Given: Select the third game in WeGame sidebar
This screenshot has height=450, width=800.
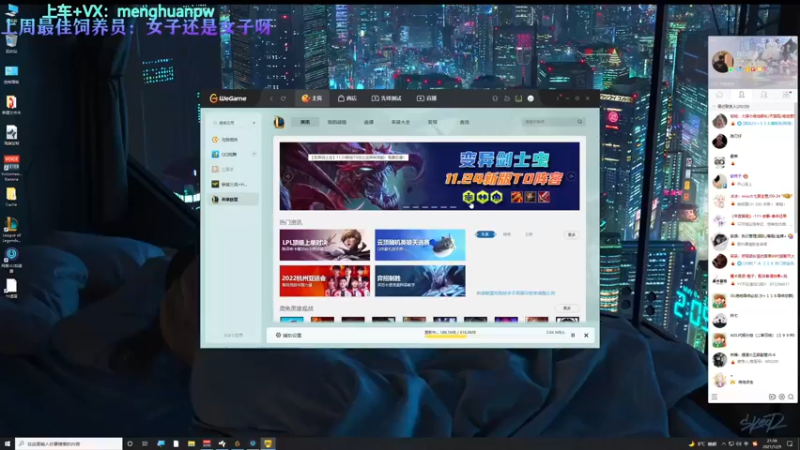Looking at the screenshot, I should (223, 169).
